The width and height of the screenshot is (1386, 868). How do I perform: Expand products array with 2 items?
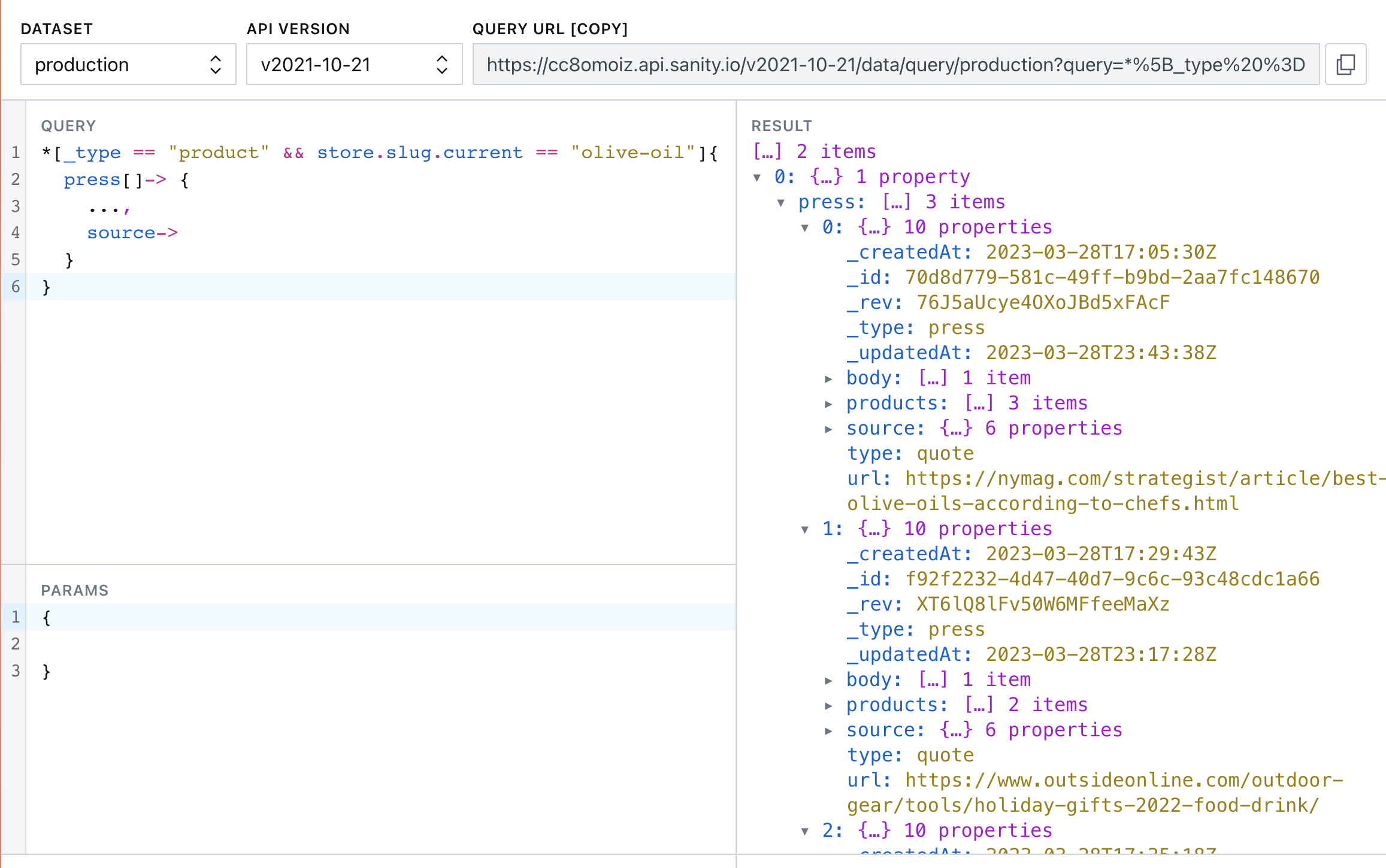pyautogui.click(x=828, y=705)
